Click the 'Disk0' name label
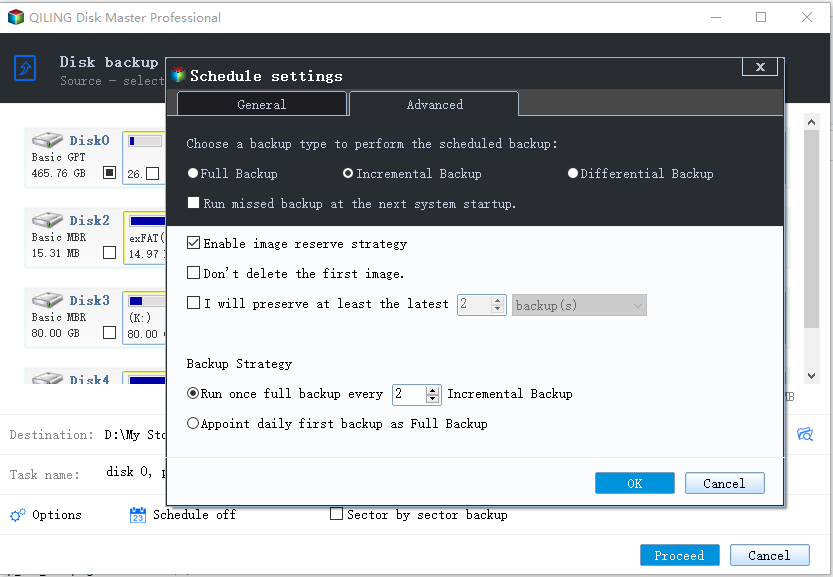 [x=89, y=140]
